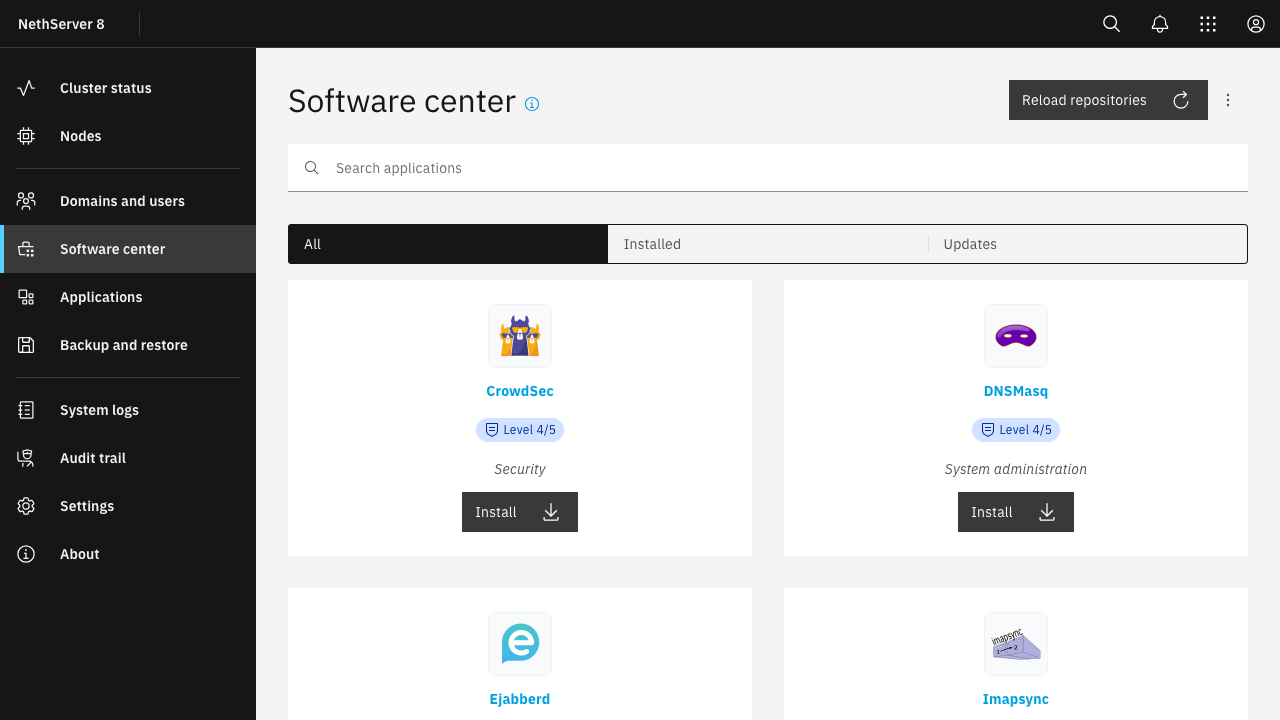
Task: Select Software center in sidebar
Action: (x=128, y=249)
